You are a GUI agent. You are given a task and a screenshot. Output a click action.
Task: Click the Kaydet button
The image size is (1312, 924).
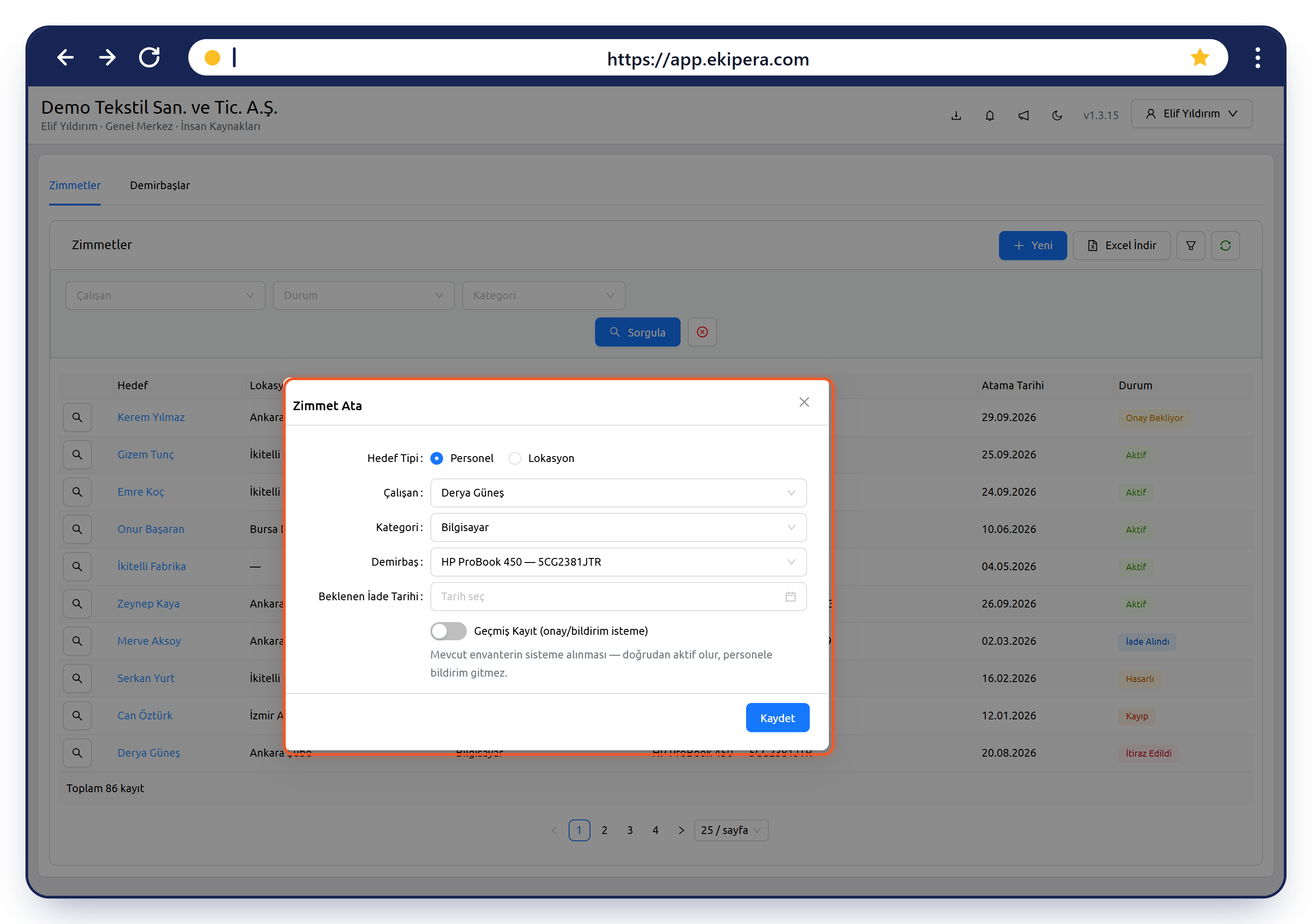coord(777,717)
